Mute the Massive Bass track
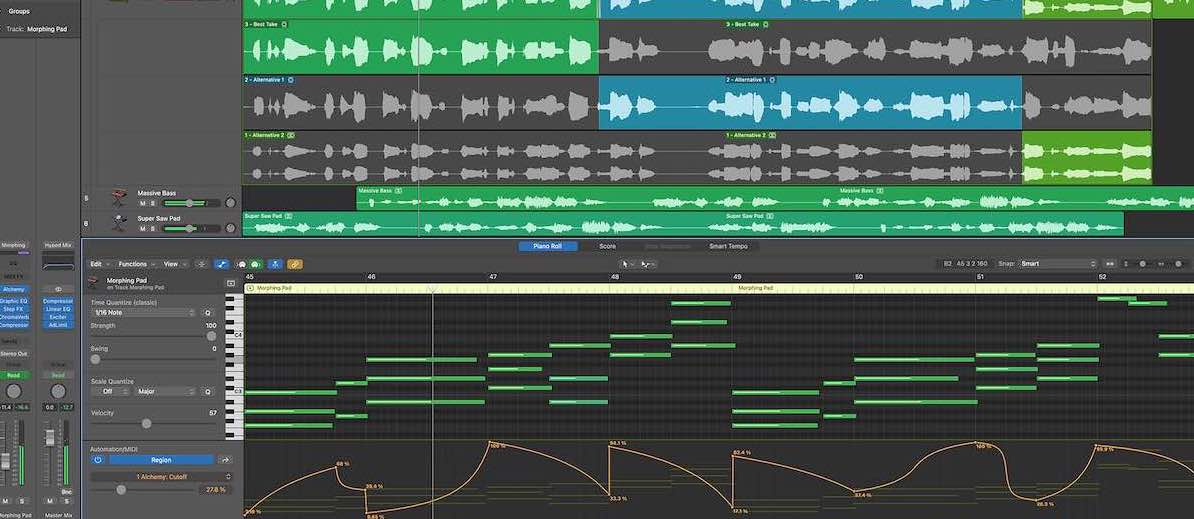 pos(143,203)
